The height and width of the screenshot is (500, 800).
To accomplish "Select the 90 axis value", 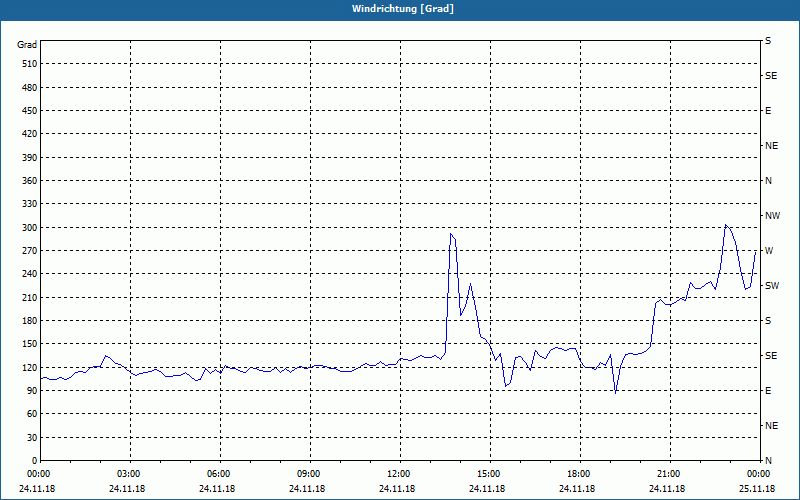I will pyautogui.click(x=32, y=391).
